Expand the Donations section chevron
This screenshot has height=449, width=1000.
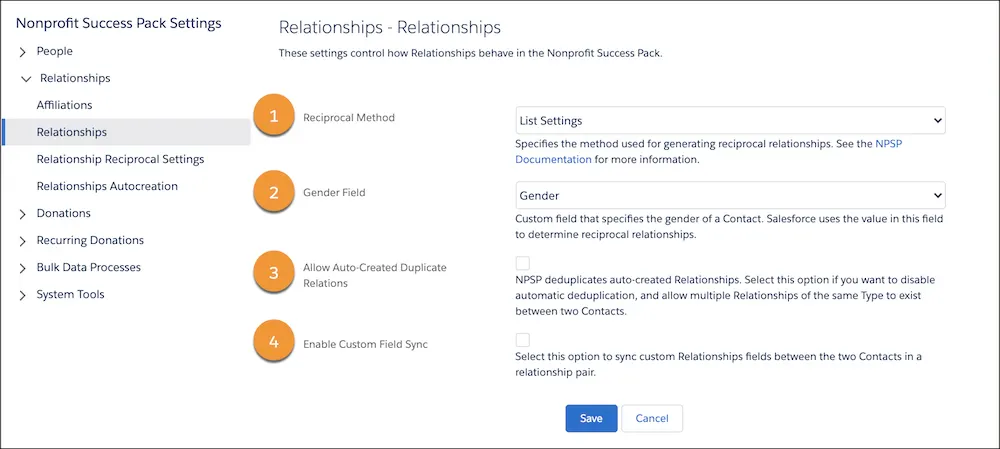[23, 214]
